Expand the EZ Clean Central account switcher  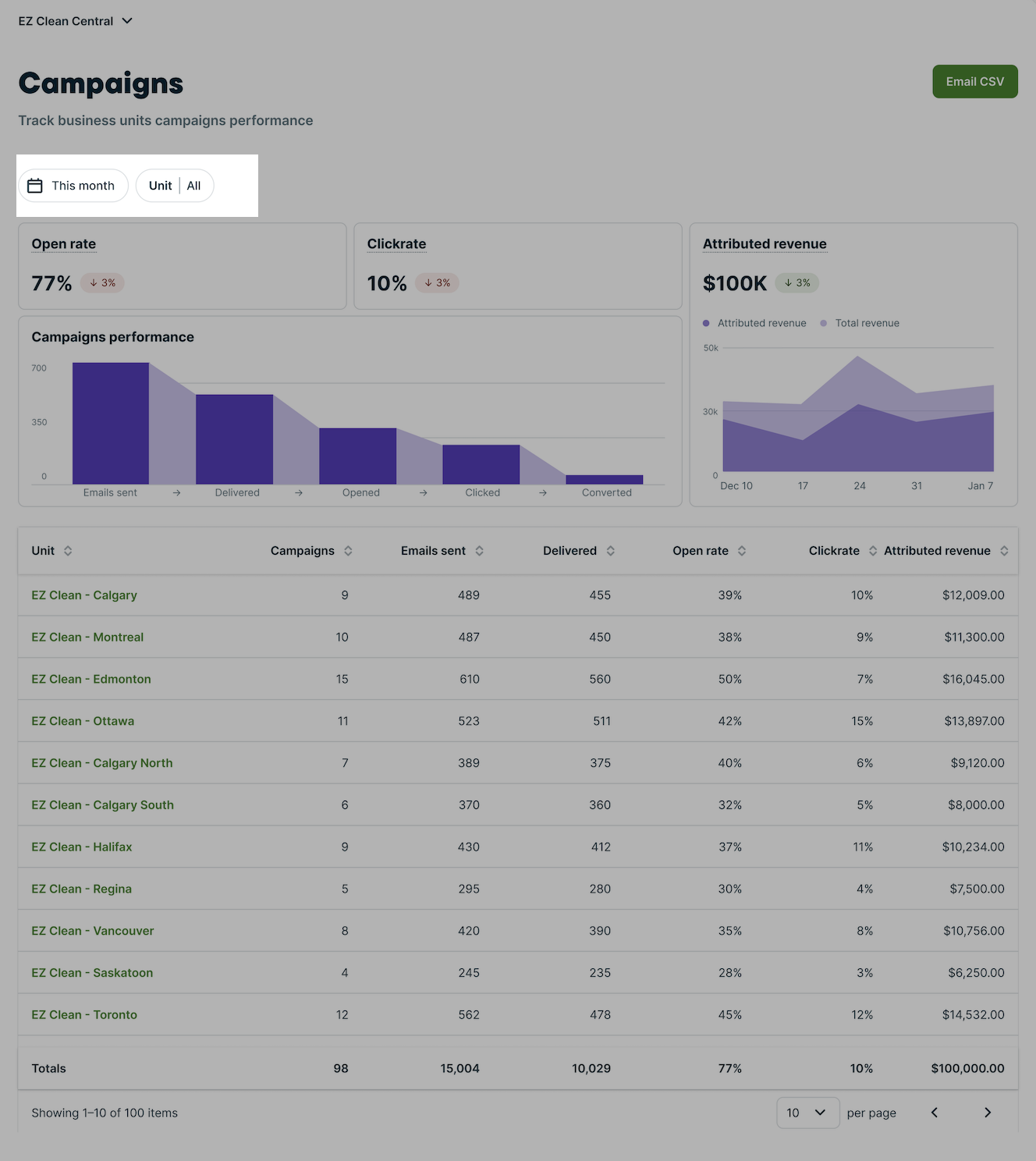76,21
